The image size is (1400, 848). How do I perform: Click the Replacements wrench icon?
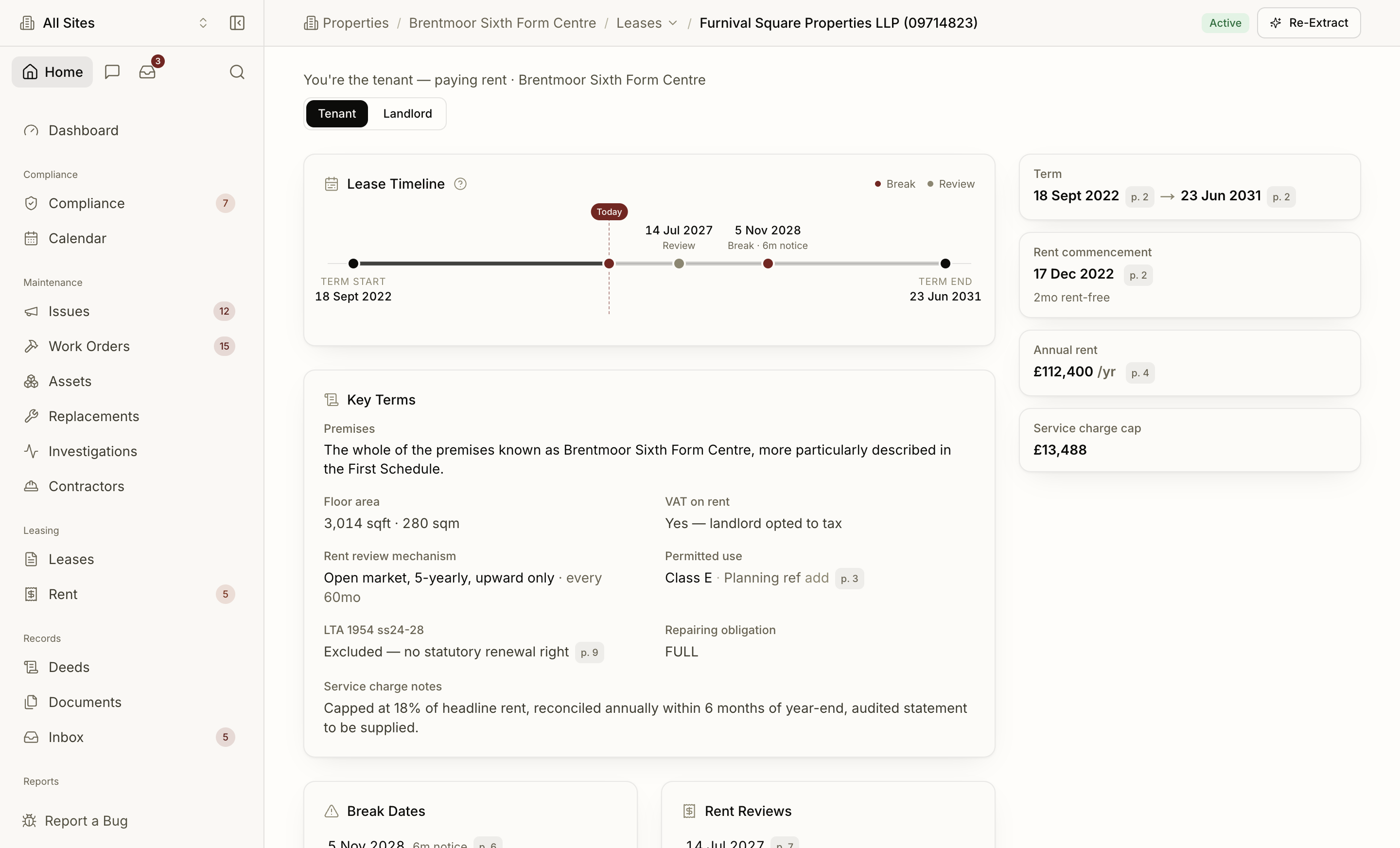coord(31,416)
